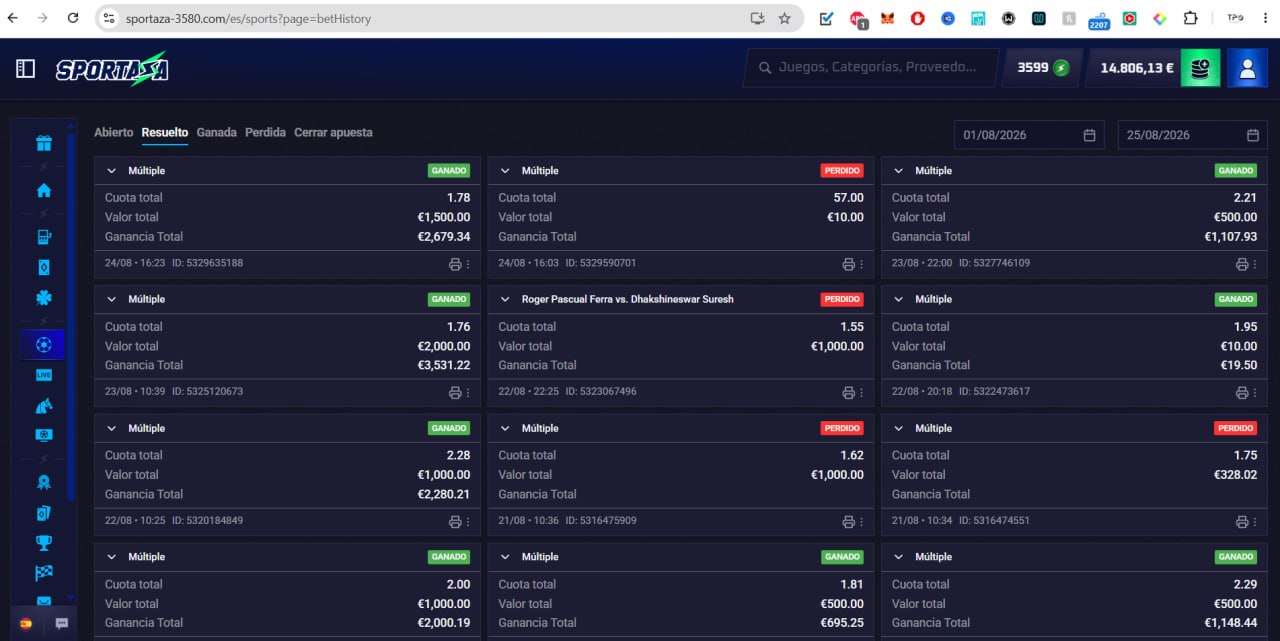Image resolution: width=1280 pixels, height=641 pixels.
Task: Click the Juegos, Categorías search field
Action: point(871,68)
